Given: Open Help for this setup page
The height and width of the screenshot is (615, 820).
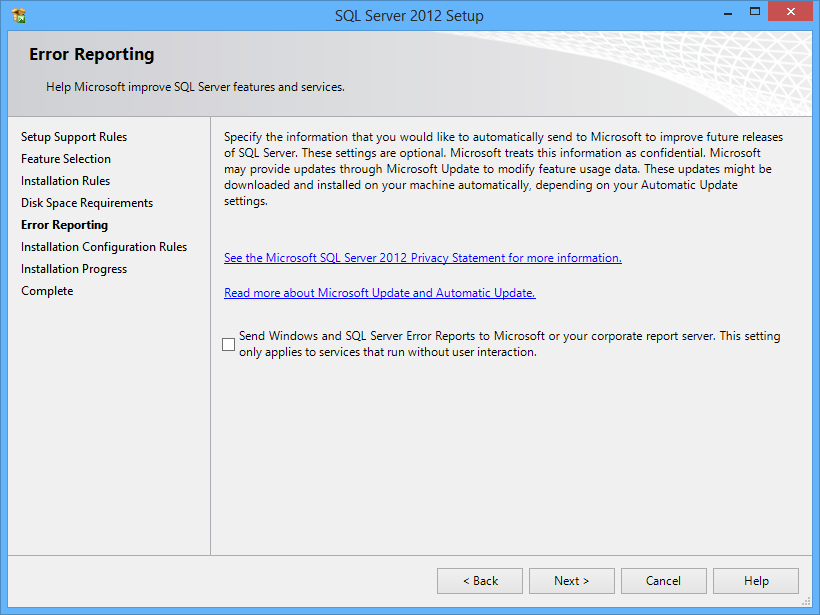Looking at the screenshot, I should click(756, 581).
